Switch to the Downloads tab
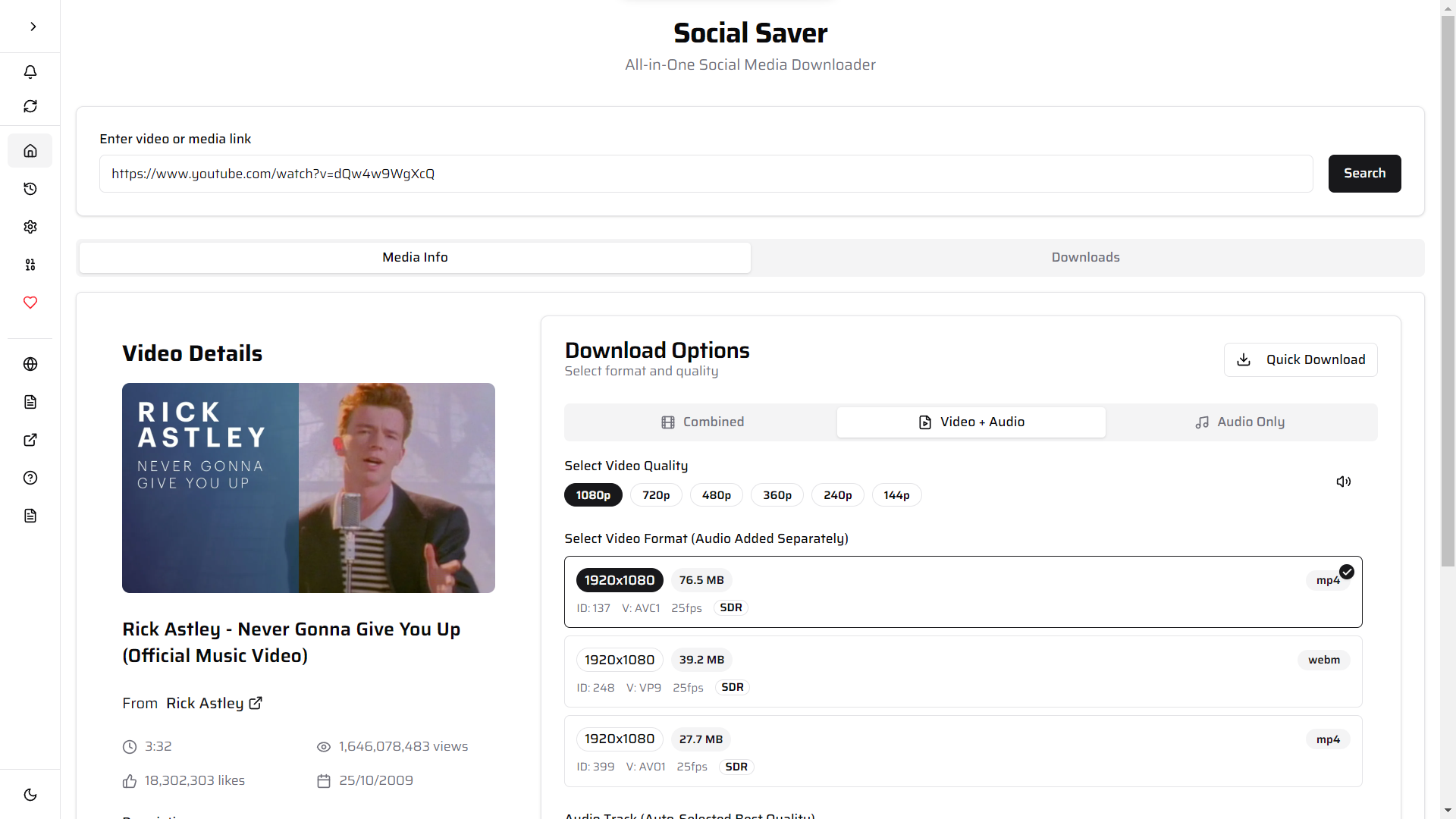Screen dimensions: 1456x819 [x=1085, y=257]
